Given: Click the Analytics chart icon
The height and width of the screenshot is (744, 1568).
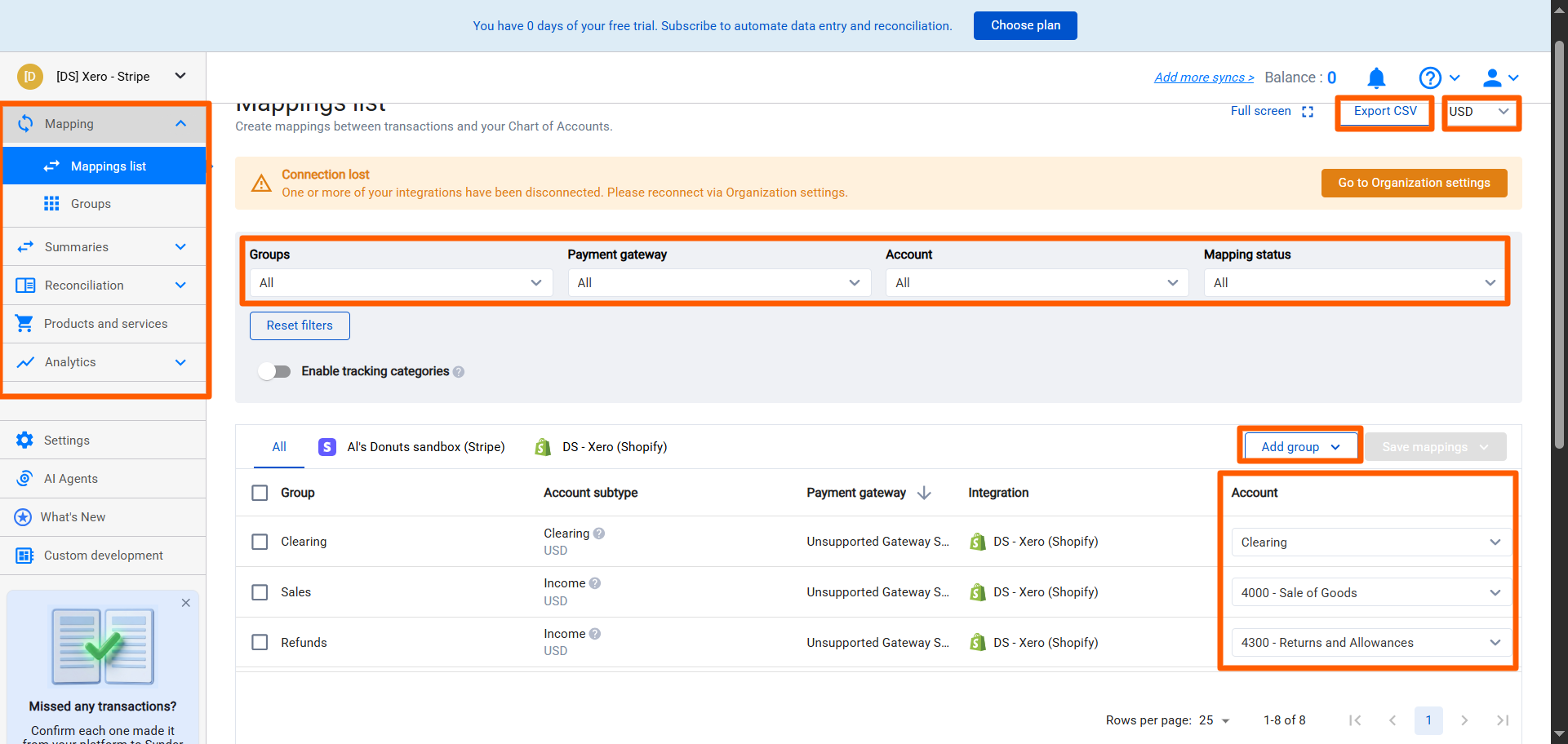Looking at the screenshot, I should 25,361.
